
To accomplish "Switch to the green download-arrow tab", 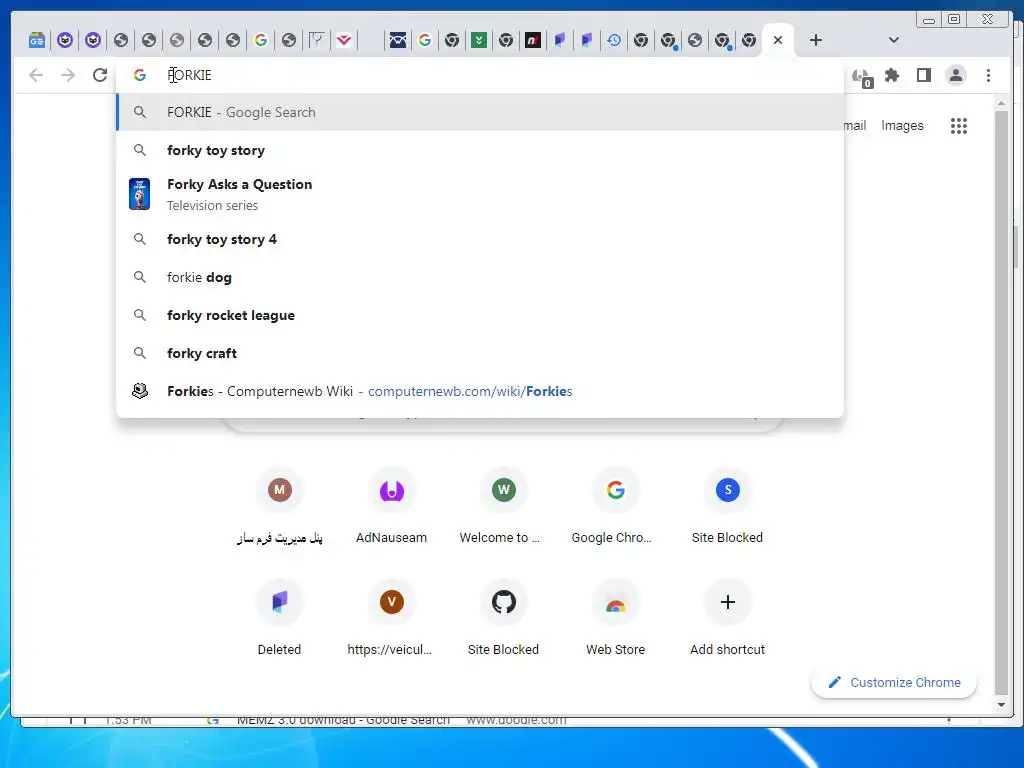I will [479, 40].
